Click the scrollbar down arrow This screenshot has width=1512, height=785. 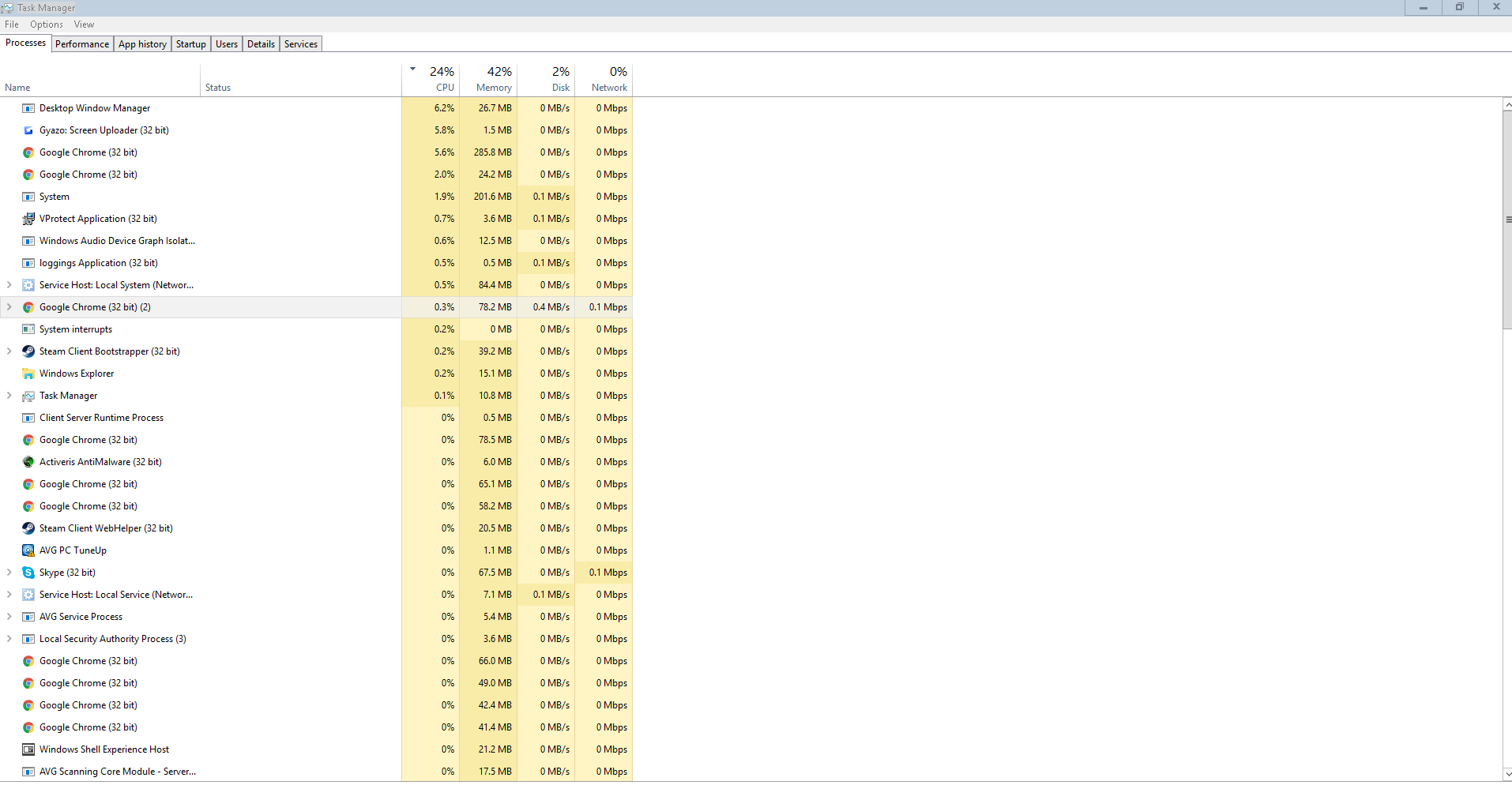[x=1507, y=775]
